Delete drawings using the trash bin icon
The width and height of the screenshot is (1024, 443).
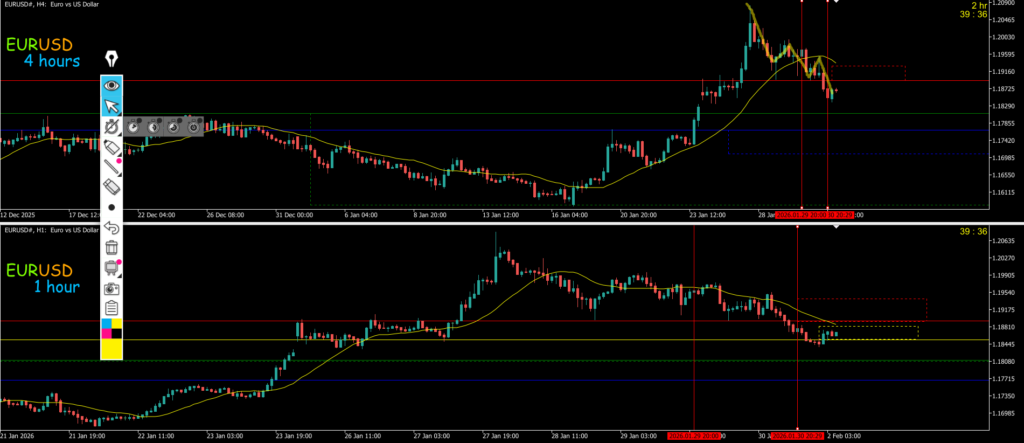(x=112, y=247)
